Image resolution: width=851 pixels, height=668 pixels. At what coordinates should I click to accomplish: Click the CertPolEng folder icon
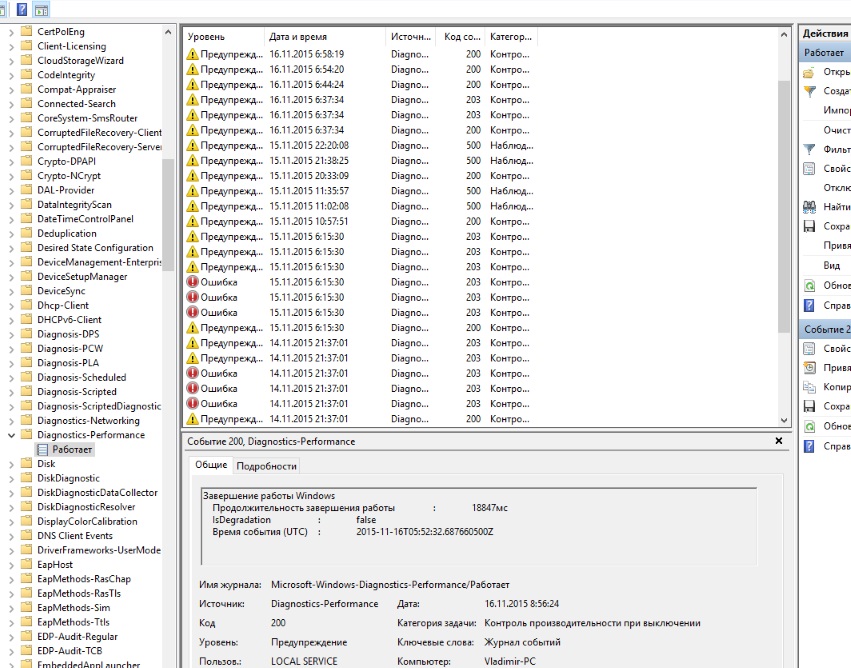pos(27,31)
